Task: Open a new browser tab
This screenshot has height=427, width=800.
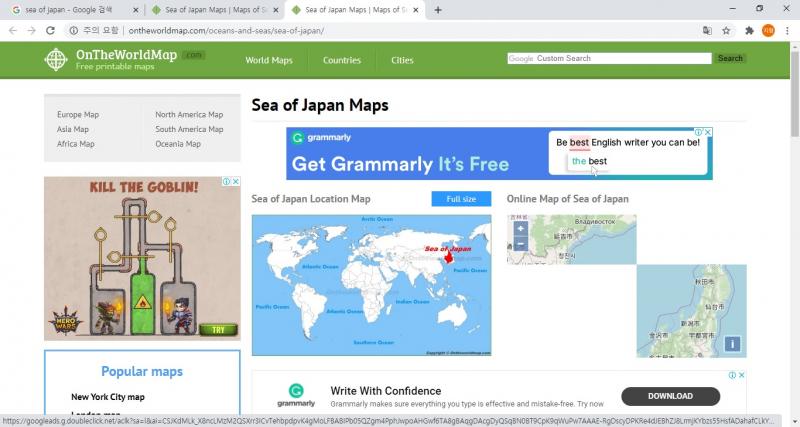Action: pyautogui.click(x=438, y=10)
